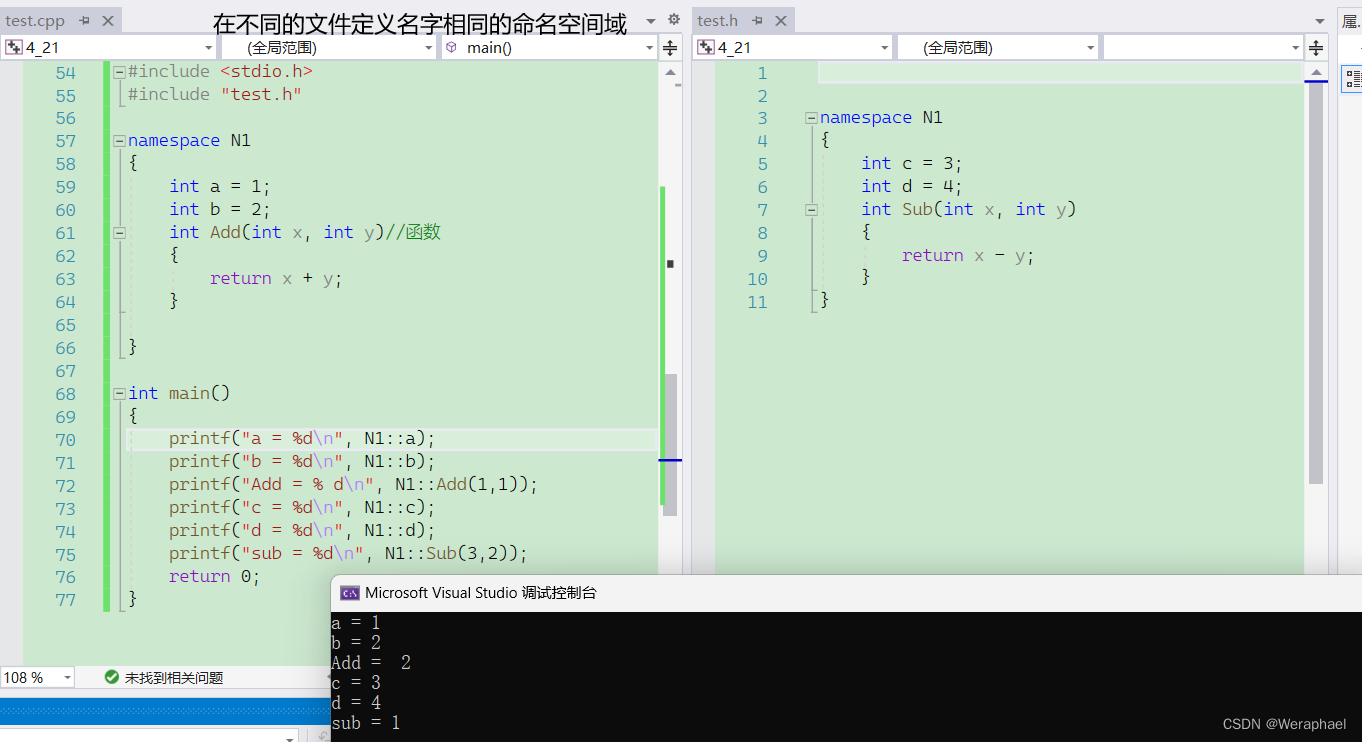Click the green check status icon

coord(112,677)
